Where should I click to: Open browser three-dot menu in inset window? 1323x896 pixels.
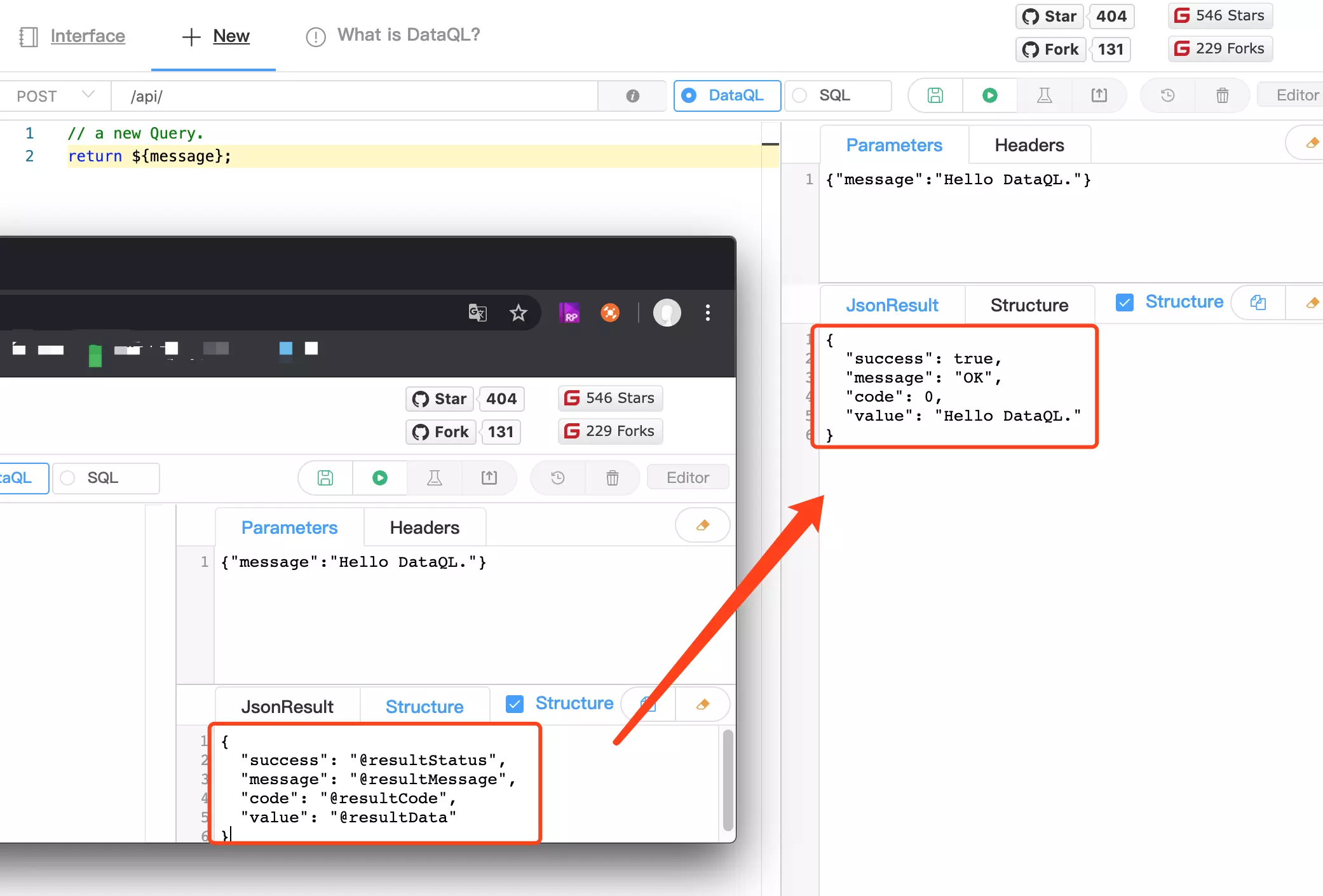(707, 313)
